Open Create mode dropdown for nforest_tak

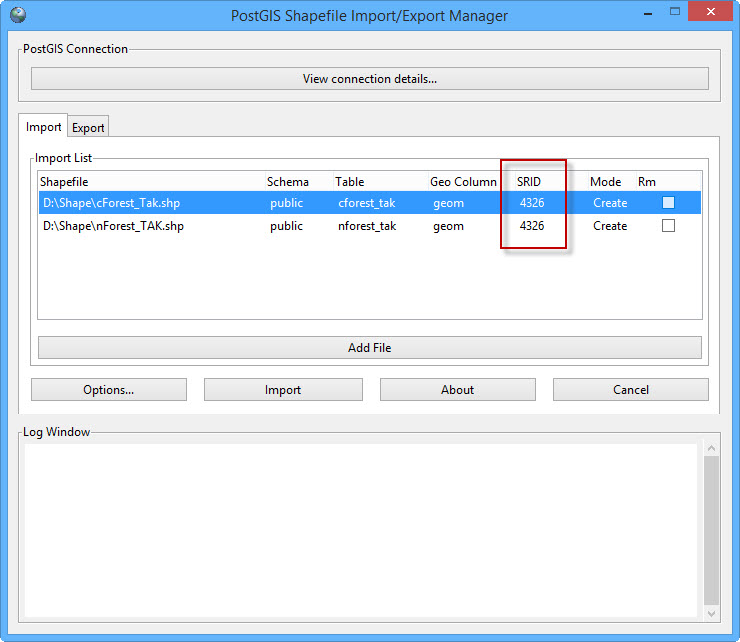pos(610,226)
